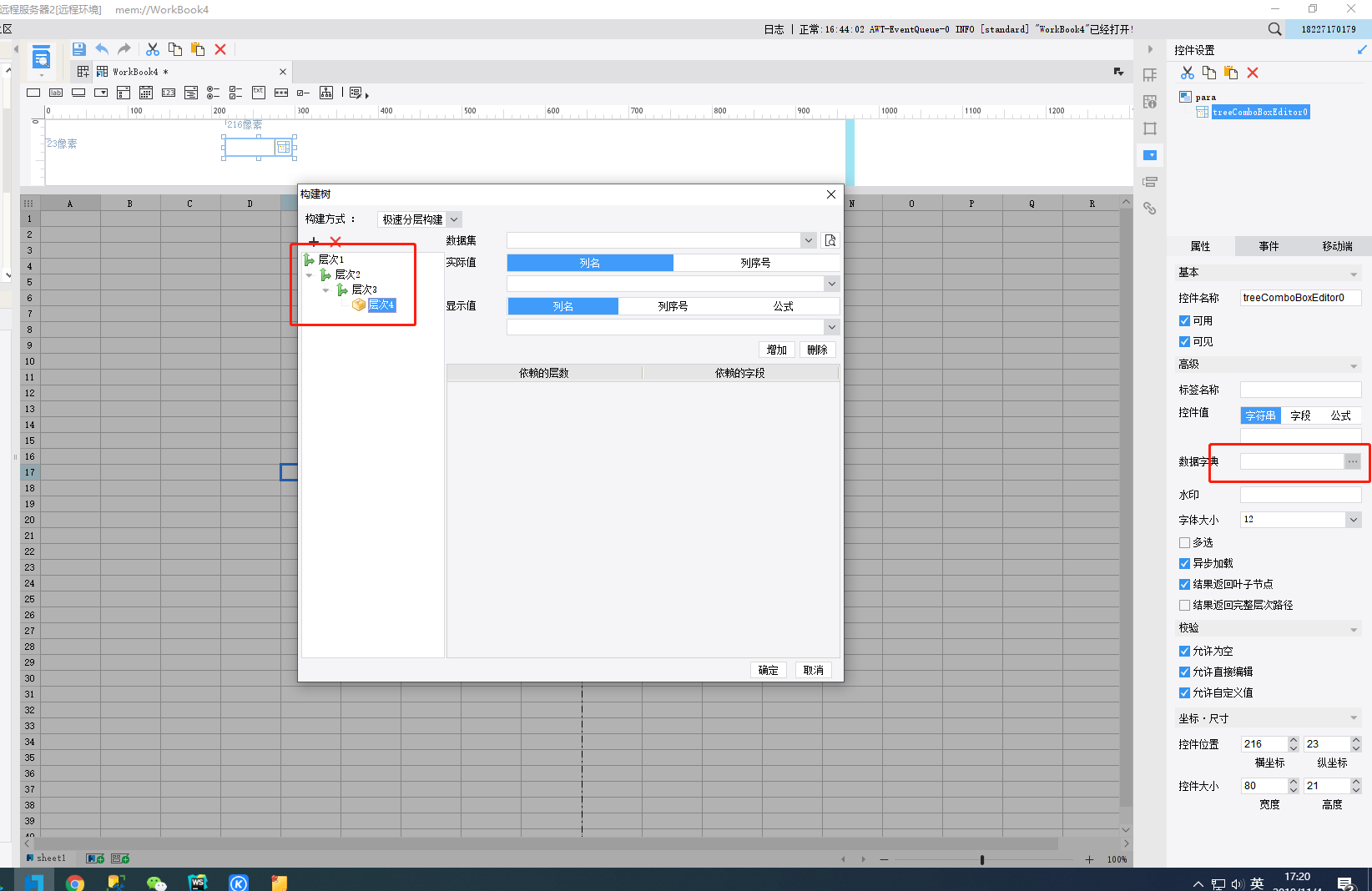Toggle the 可用 checkbox
The height and width of the screenshot is (891, 1372).
click(1184, 320)
